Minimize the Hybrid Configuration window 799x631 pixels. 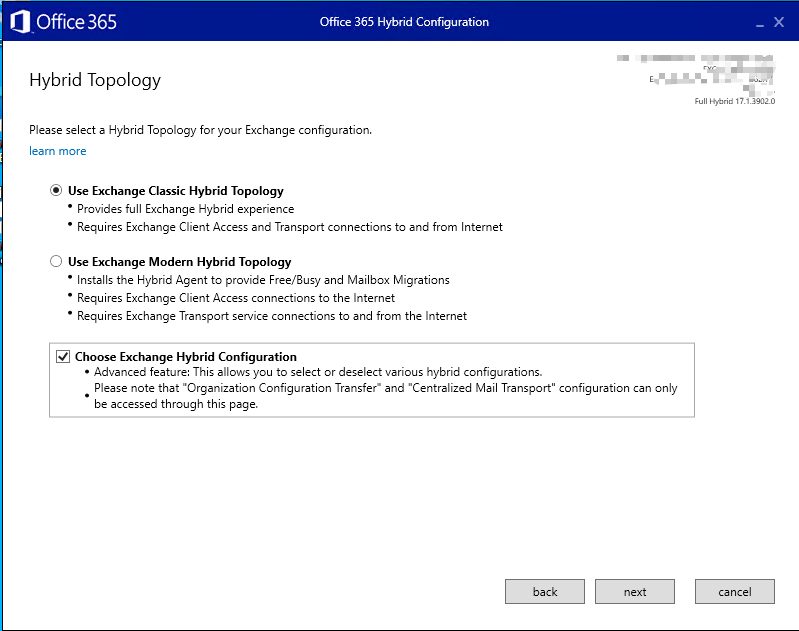(x=760, y=23)
